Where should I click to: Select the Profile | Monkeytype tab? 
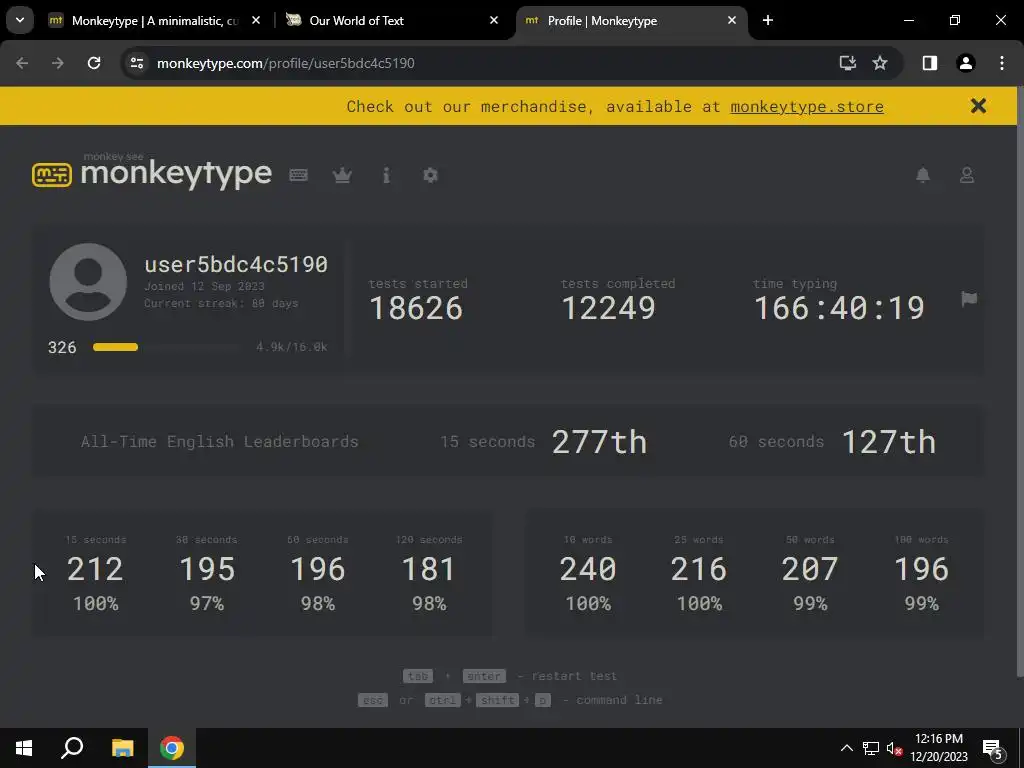pos(630,20)
